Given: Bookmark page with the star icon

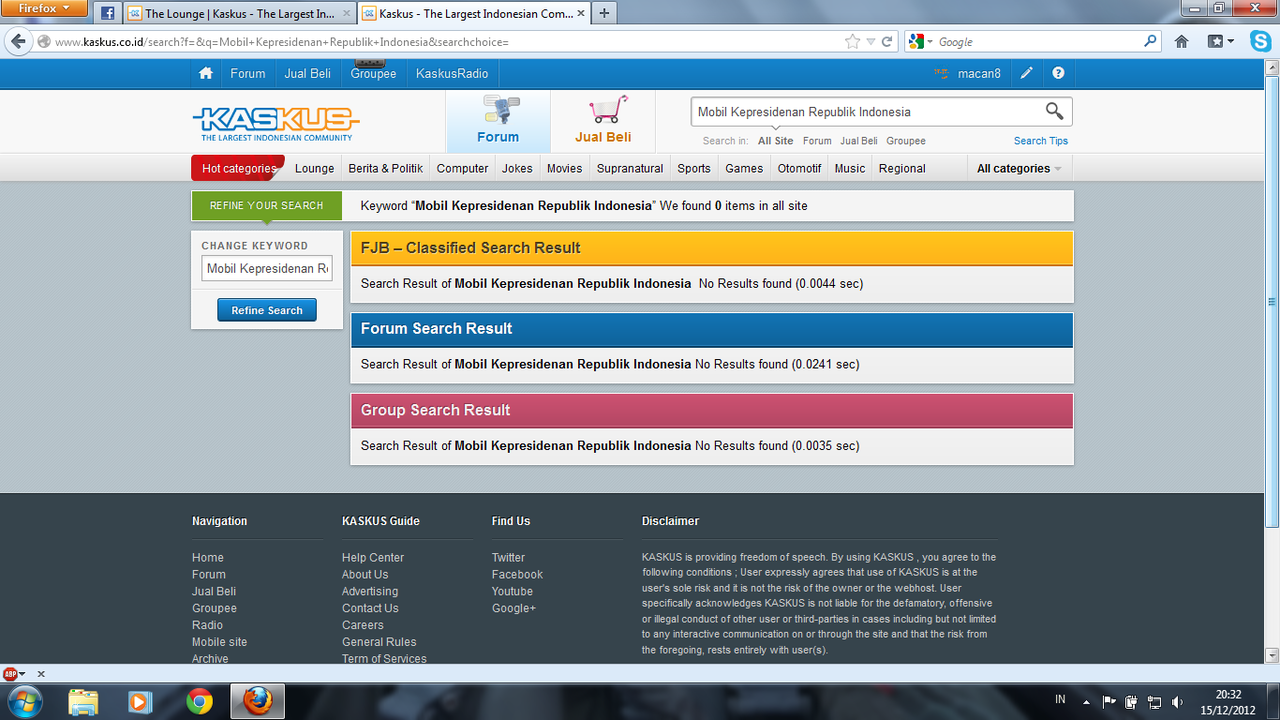Looking at the screenshot, I should point(852,42).
